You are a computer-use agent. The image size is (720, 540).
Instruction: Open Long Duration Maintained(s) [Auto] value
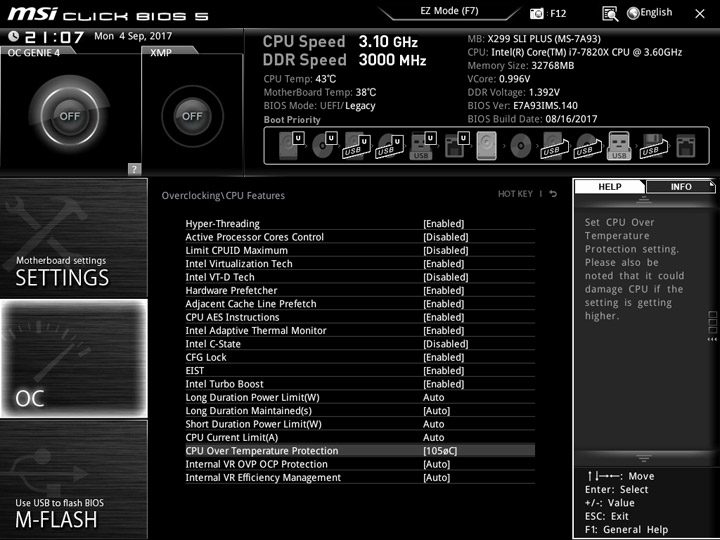(436, 411)
